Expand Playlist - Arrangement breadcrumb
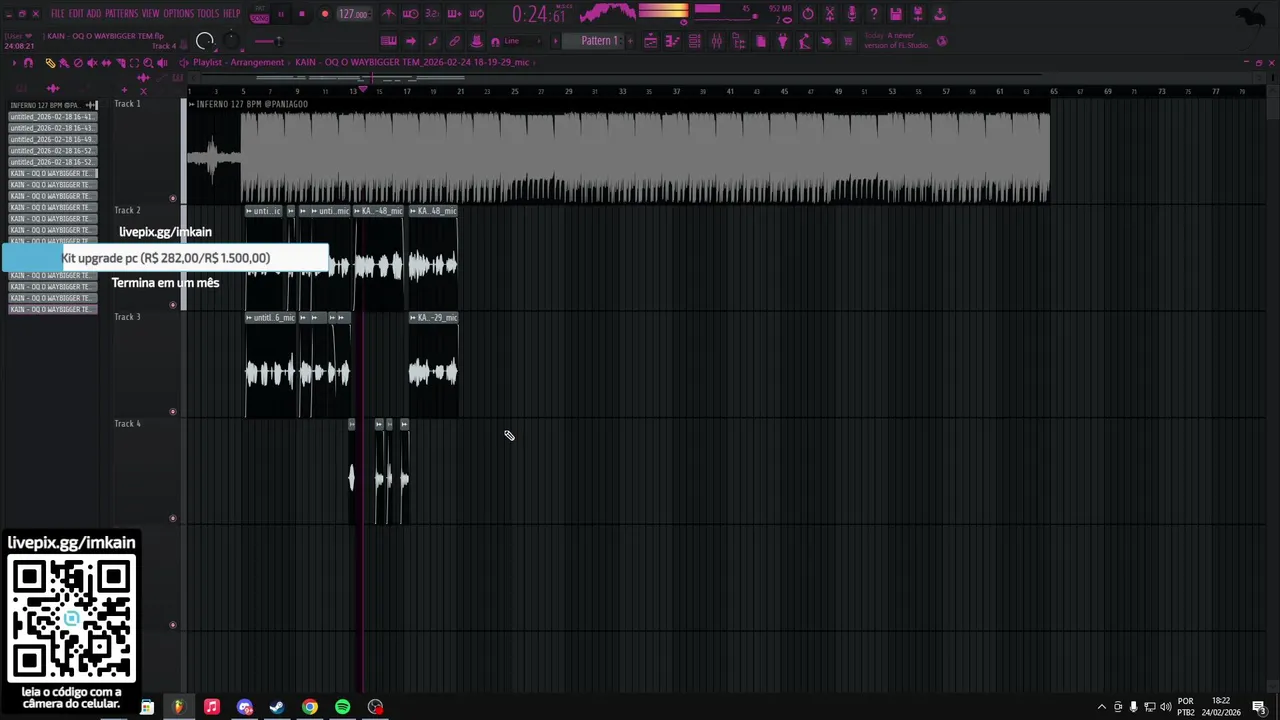Viewport: 1280px width, 720px height. (238, 62)
